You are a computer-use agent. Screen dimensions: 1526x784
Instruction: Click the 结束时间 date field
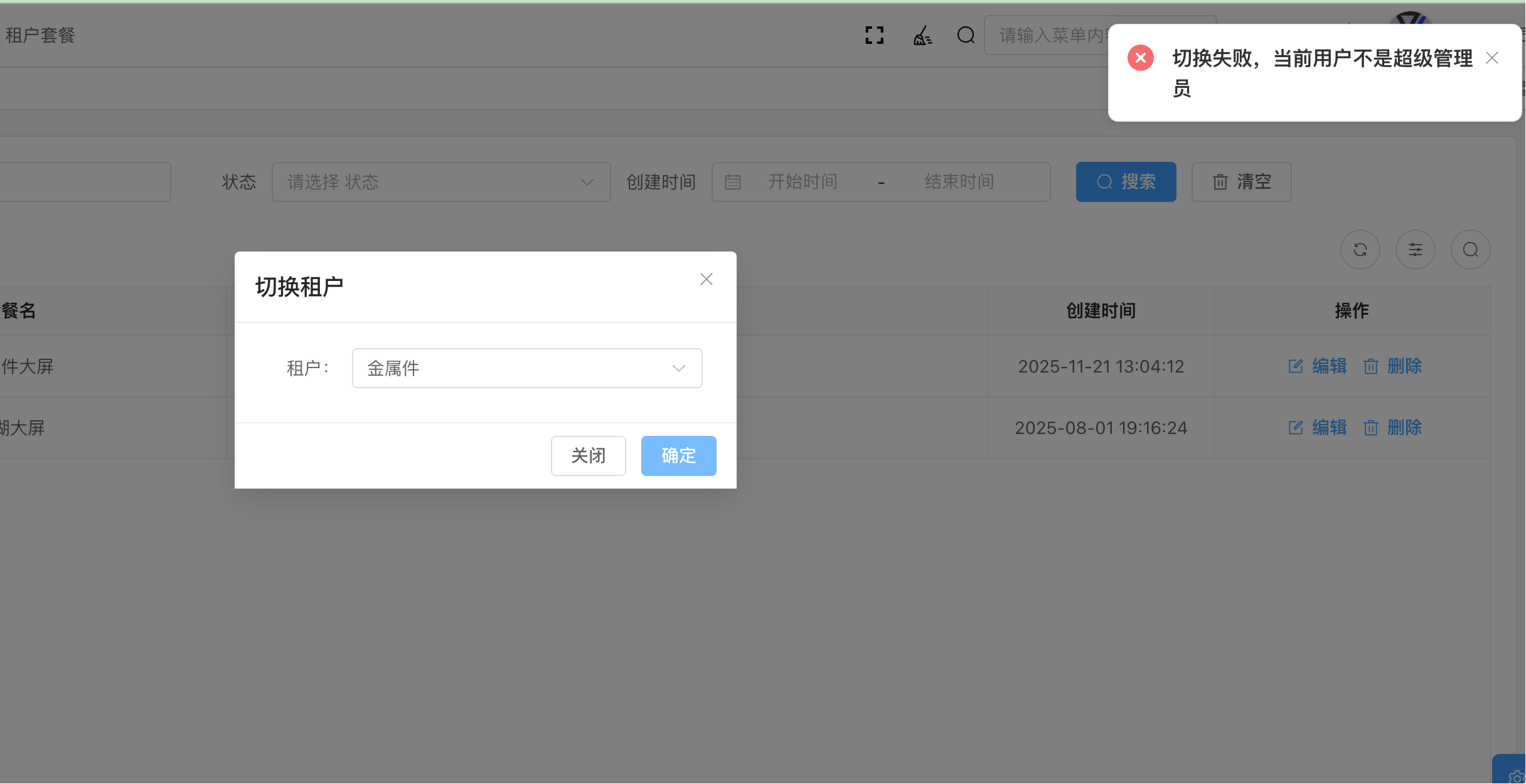coord(959,182)
